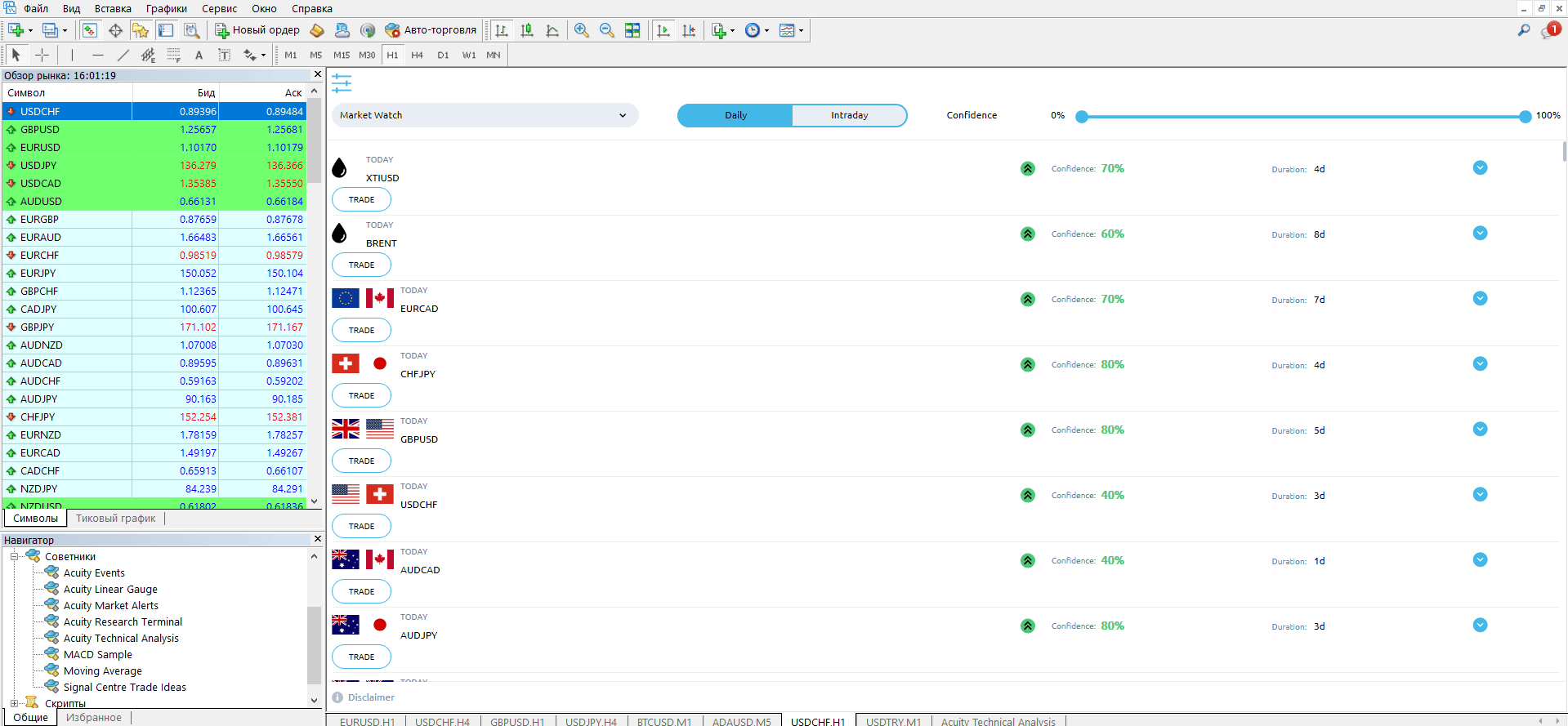
Task: Toggle Navigator folder-star icon
Action: [x=141, y=30]
